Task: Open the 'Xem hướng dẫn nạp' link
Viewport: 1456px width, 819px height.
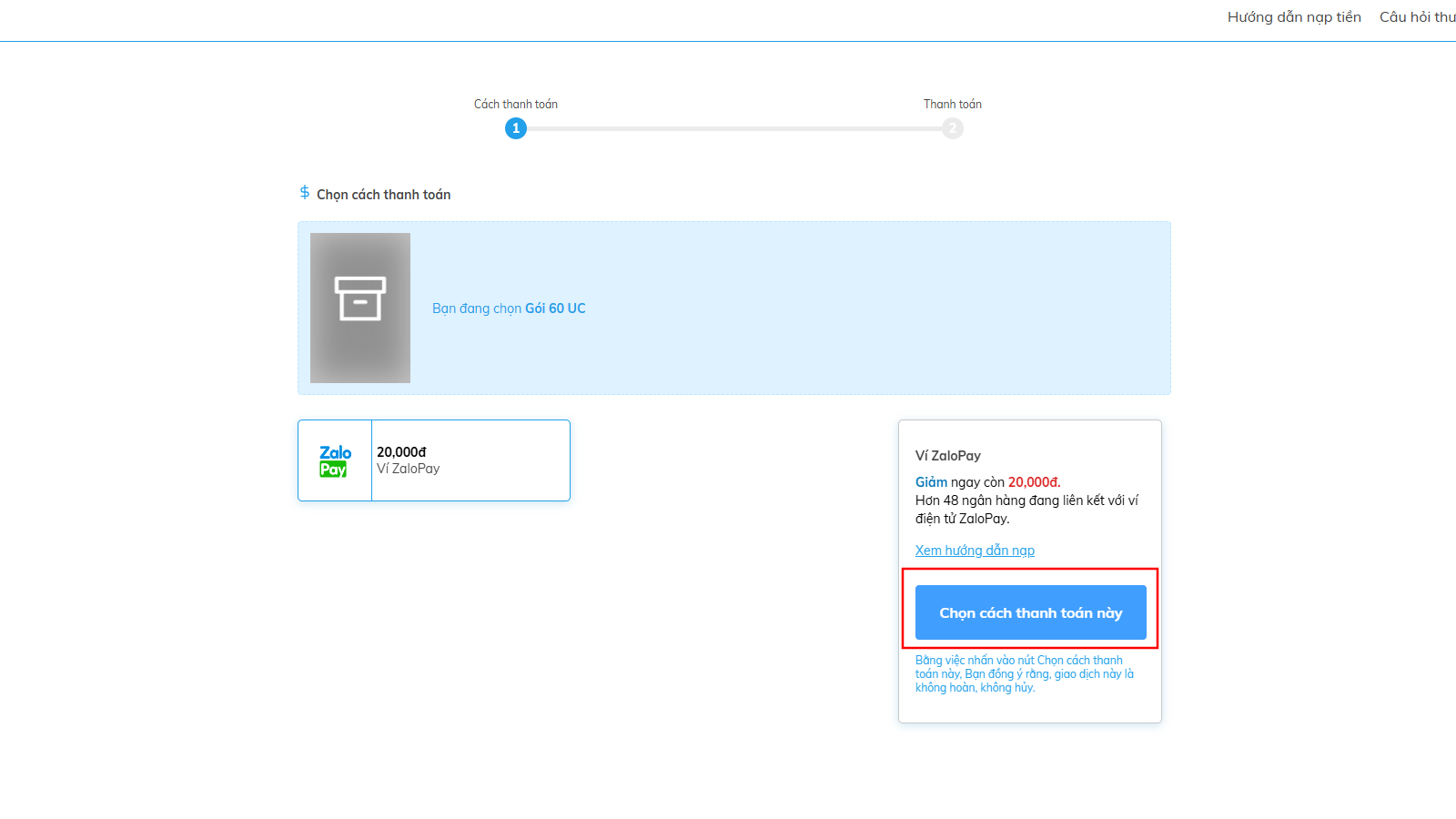Action: tap(975, 551)
